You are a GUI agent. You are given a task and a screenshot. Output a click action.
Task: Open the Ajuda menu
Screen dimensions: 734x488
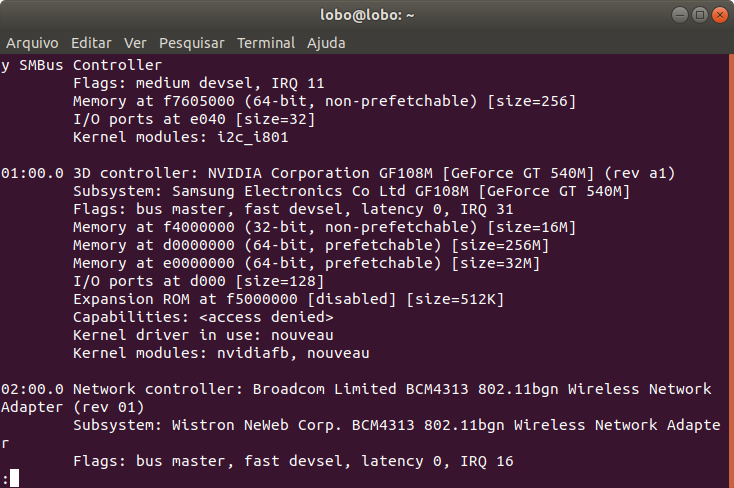pyautogui.click(x=326, y=43)
